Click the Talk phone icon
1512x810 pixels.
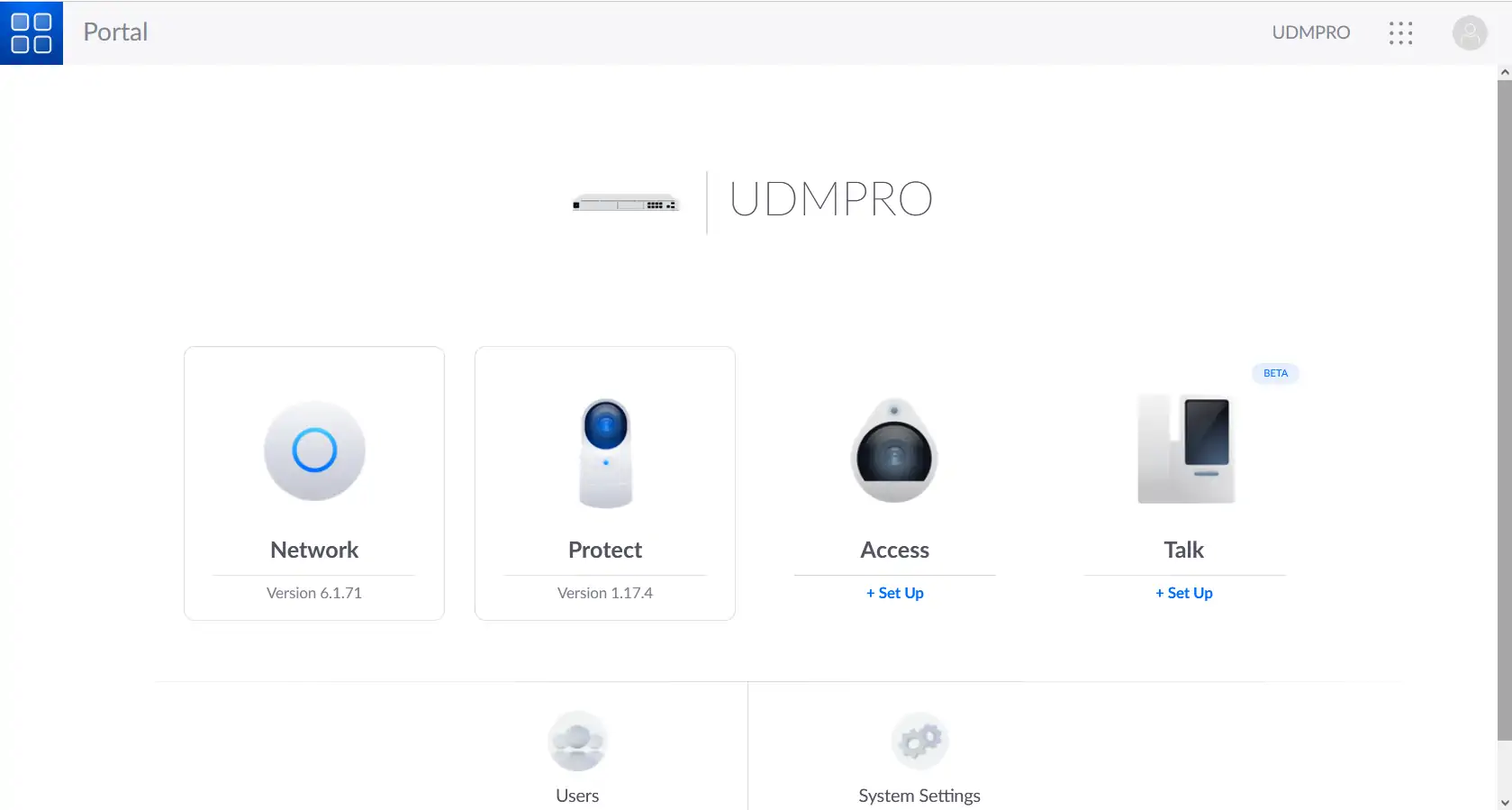1185,449
